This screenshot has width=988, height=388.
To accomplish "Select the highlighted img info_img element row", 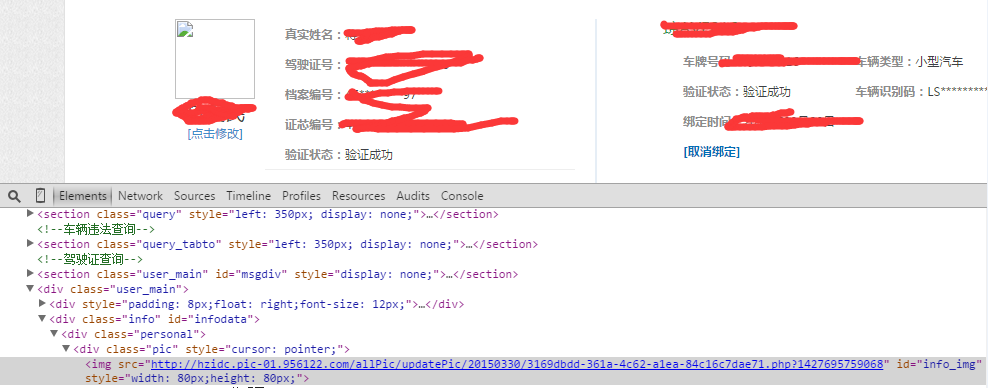I will 494,371.
